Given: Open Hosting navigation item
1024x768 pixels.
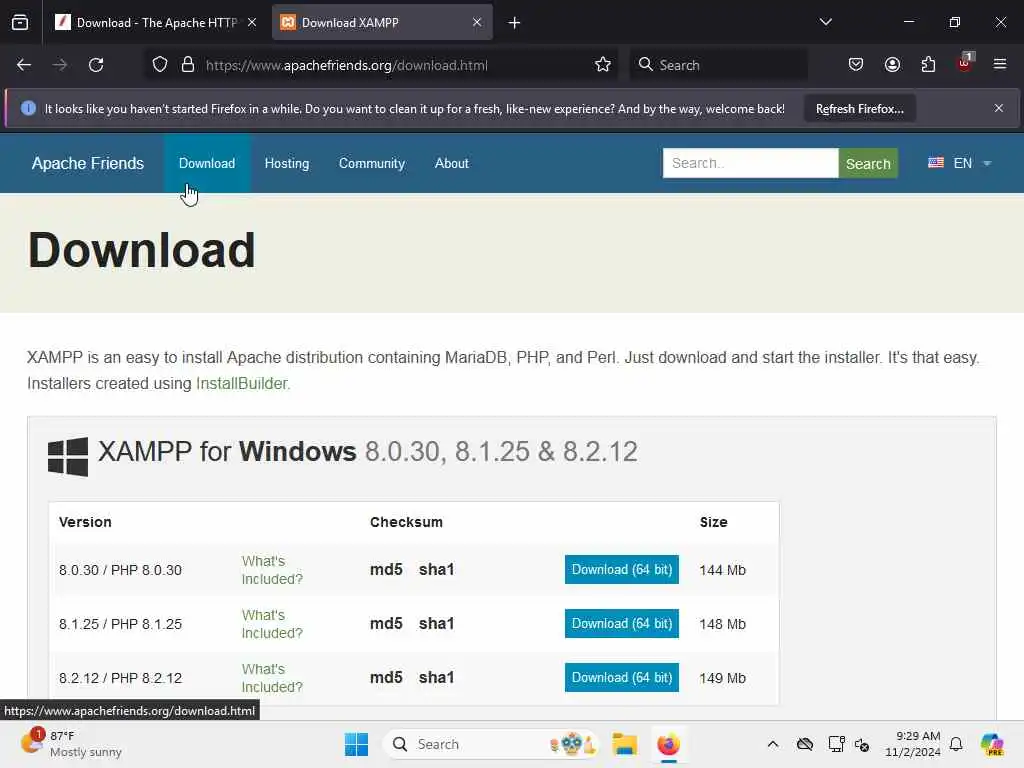Looking at the screenshot, I should [287, 163].
